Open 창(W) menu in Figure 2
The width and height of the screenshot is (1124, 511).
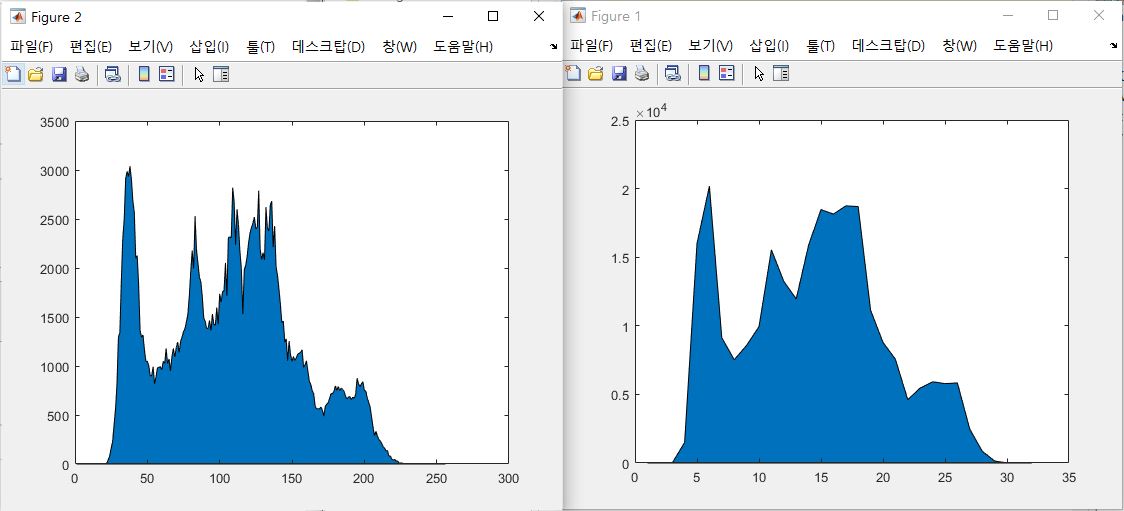pyautogui.click(x=399, y=47)
